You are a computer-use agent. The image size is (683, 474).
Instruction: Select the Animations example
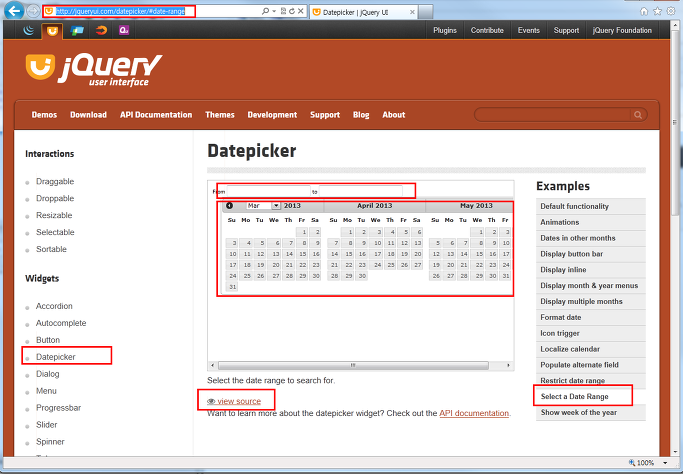point(591,222)
